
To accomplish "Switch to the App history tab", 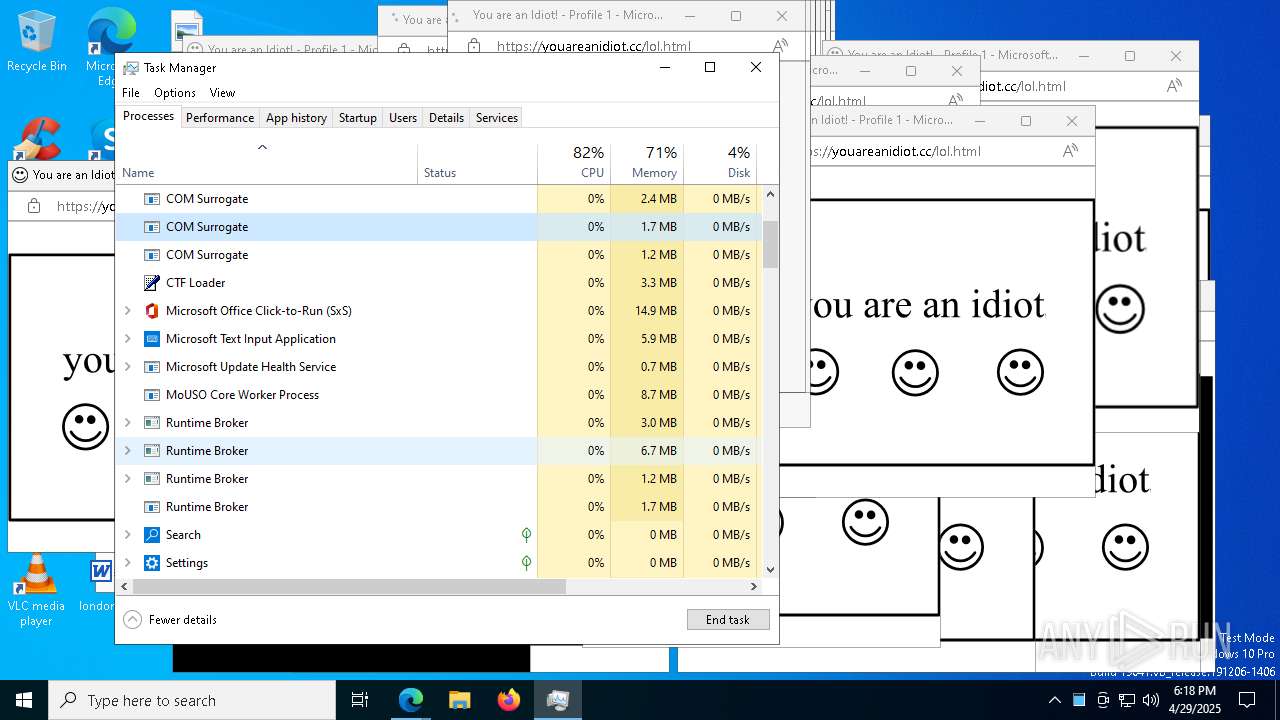I will [x=296, y=118].
